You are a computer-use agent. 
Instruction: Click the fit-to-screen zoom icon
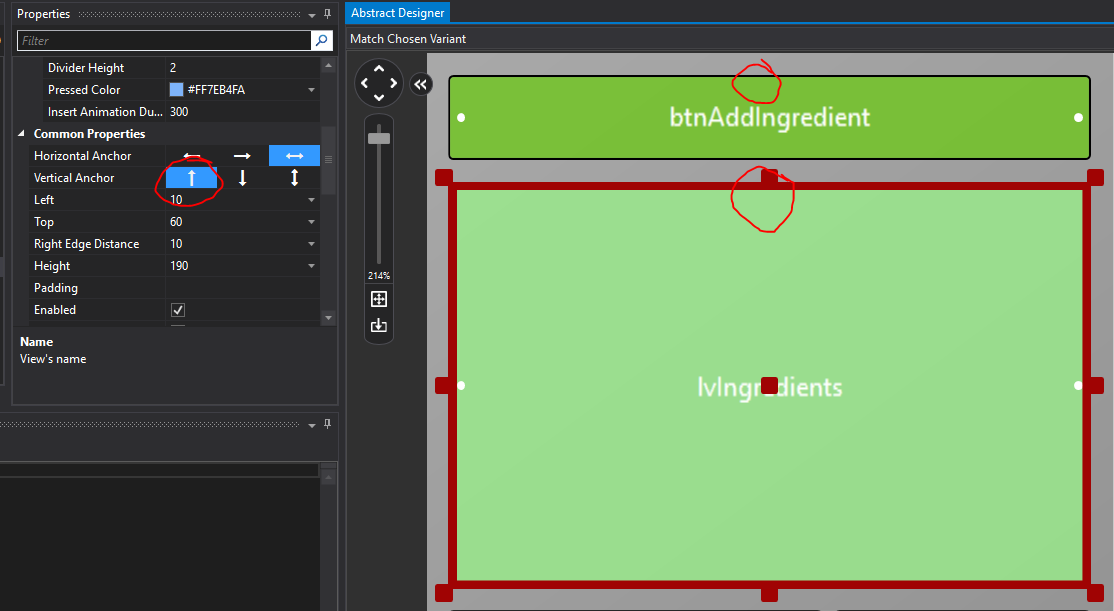click(379, 299)
